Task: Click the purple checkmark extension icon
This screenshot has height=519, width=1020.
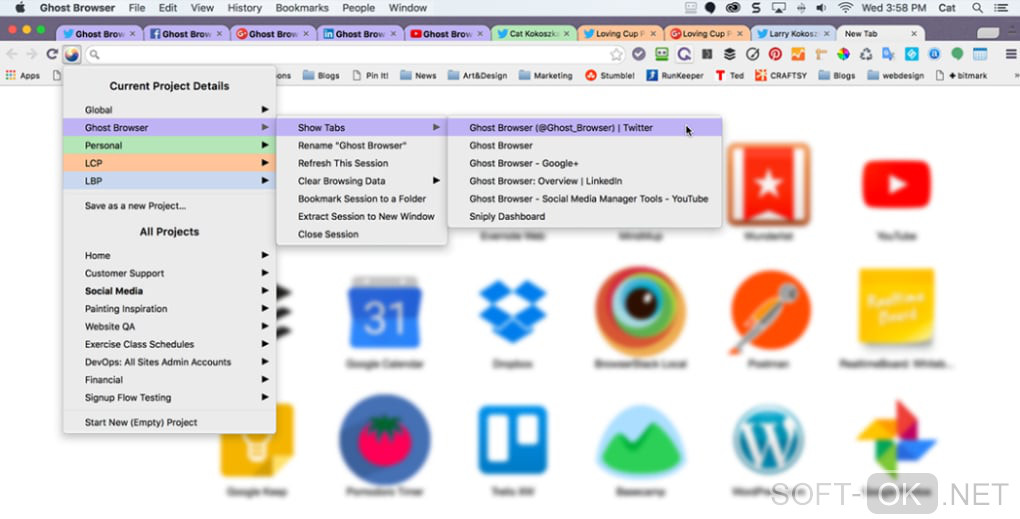Action: [639, 54]
